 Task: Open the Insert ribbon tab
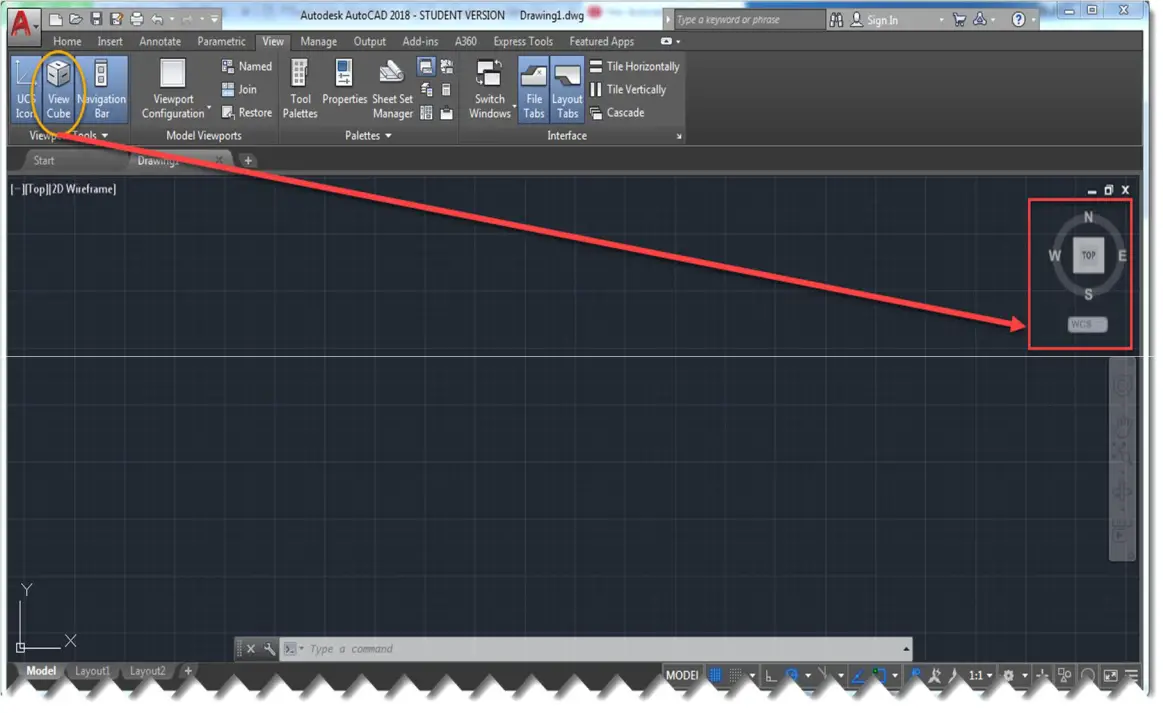pos(110,42)
